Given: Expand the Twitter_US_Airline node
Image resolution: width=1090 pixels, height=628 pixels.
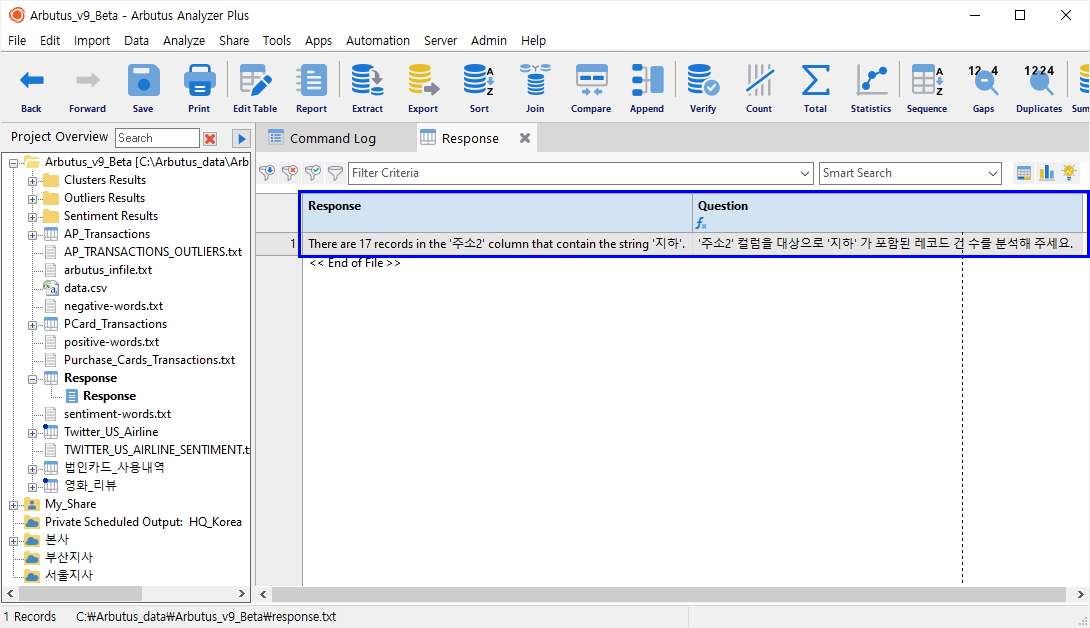Looking at the screenshot, I should [x=32, y=433].
